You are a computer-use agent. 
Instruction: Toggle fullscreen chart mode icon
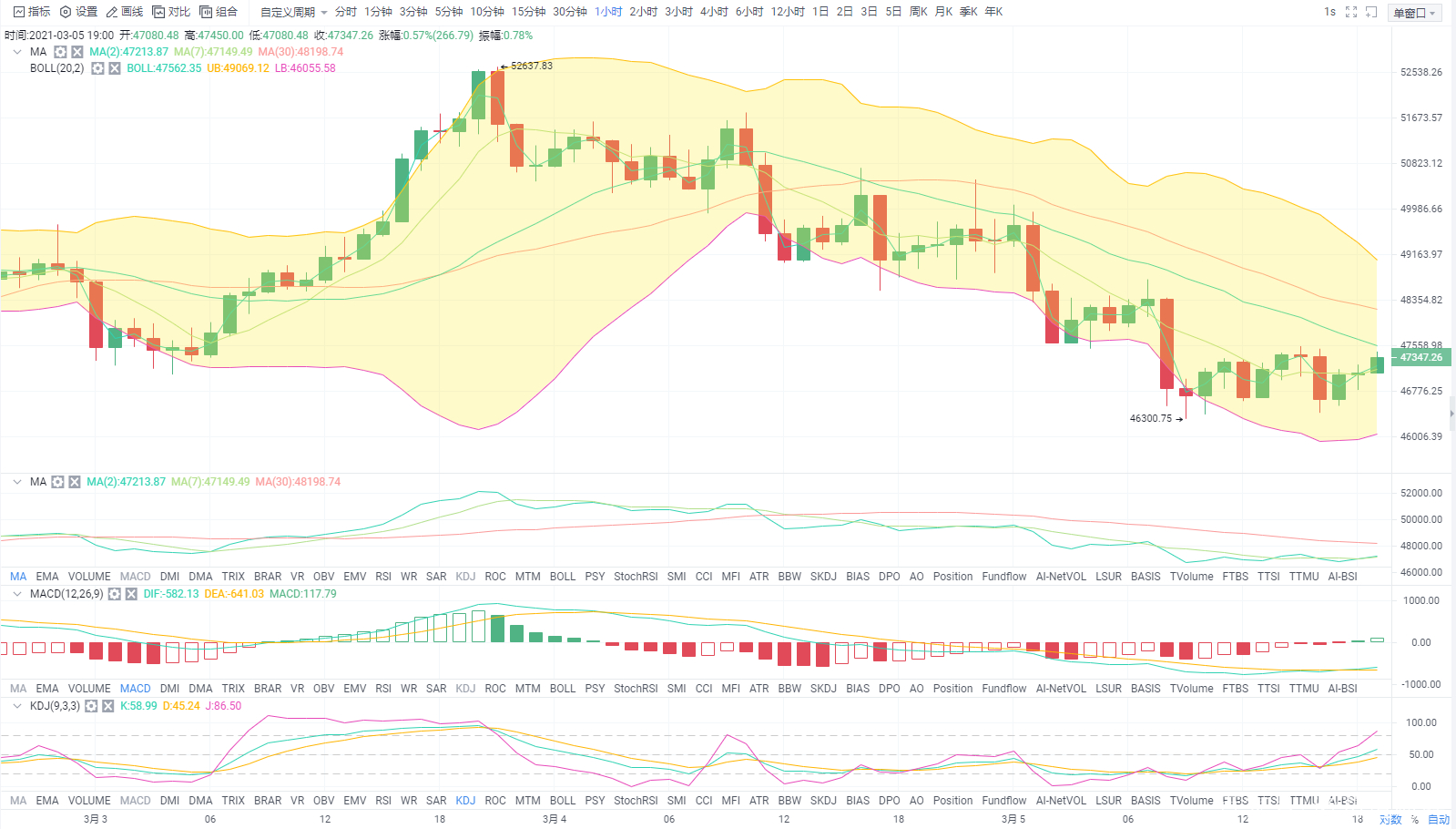pyautogui.click(x=1351, y=12)
